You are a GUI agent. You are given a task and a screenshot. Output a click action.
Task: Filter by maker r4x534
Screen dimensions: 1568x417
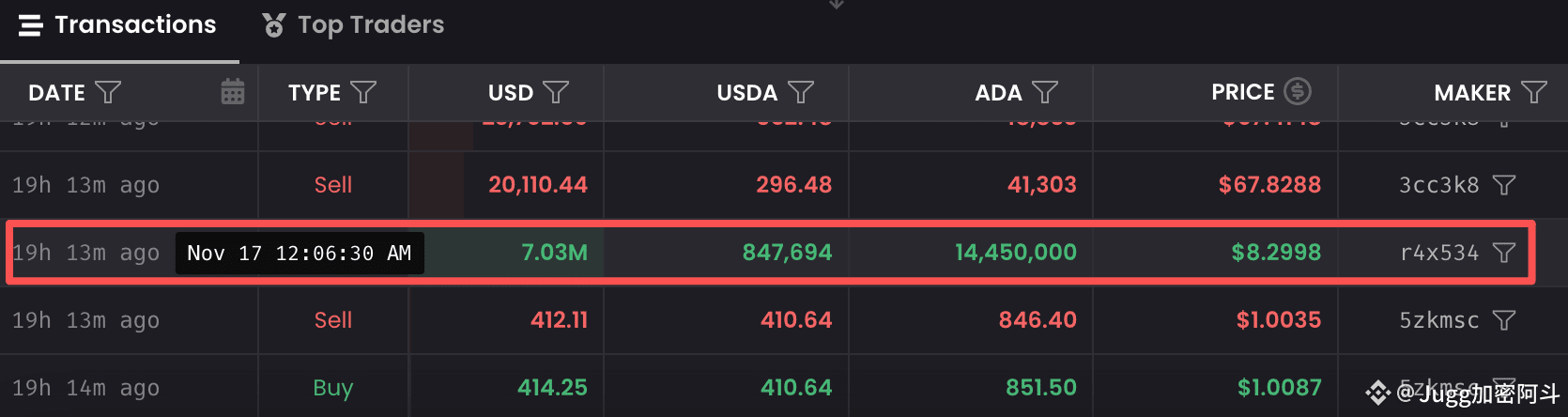click(x=1504, y=253)
